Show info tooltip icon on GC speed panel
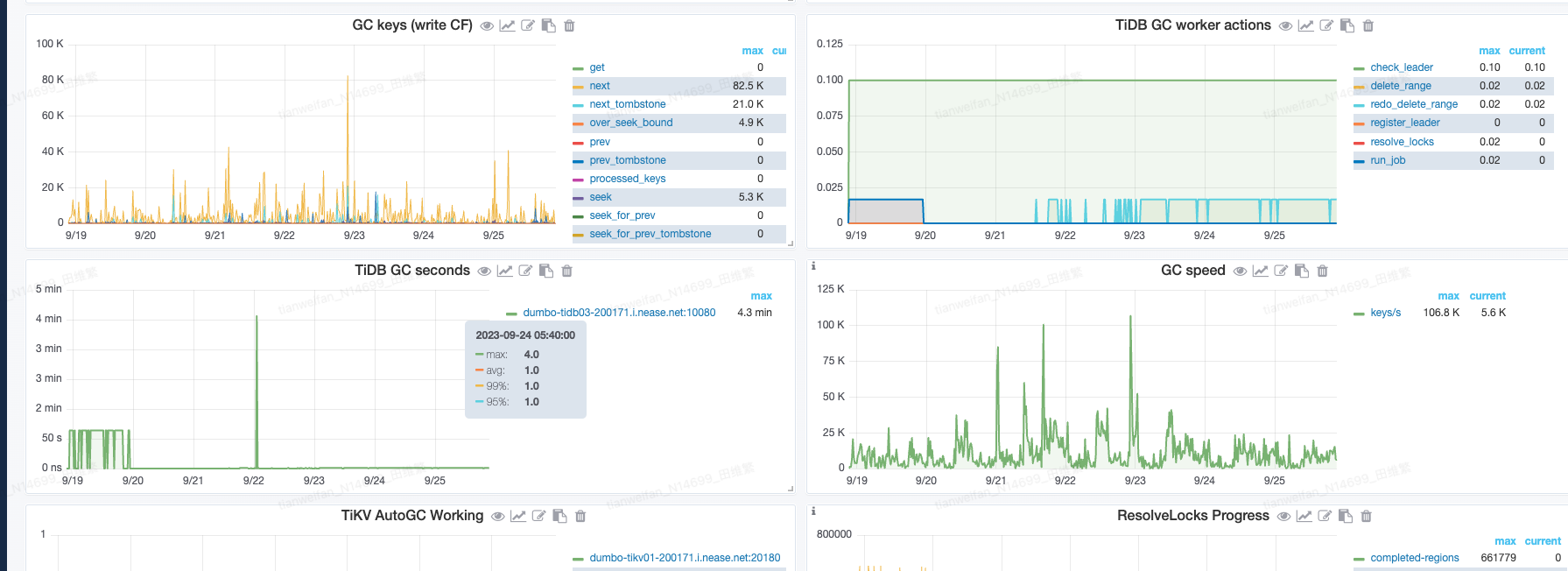The image size is (1568, 571). [813, 266]
